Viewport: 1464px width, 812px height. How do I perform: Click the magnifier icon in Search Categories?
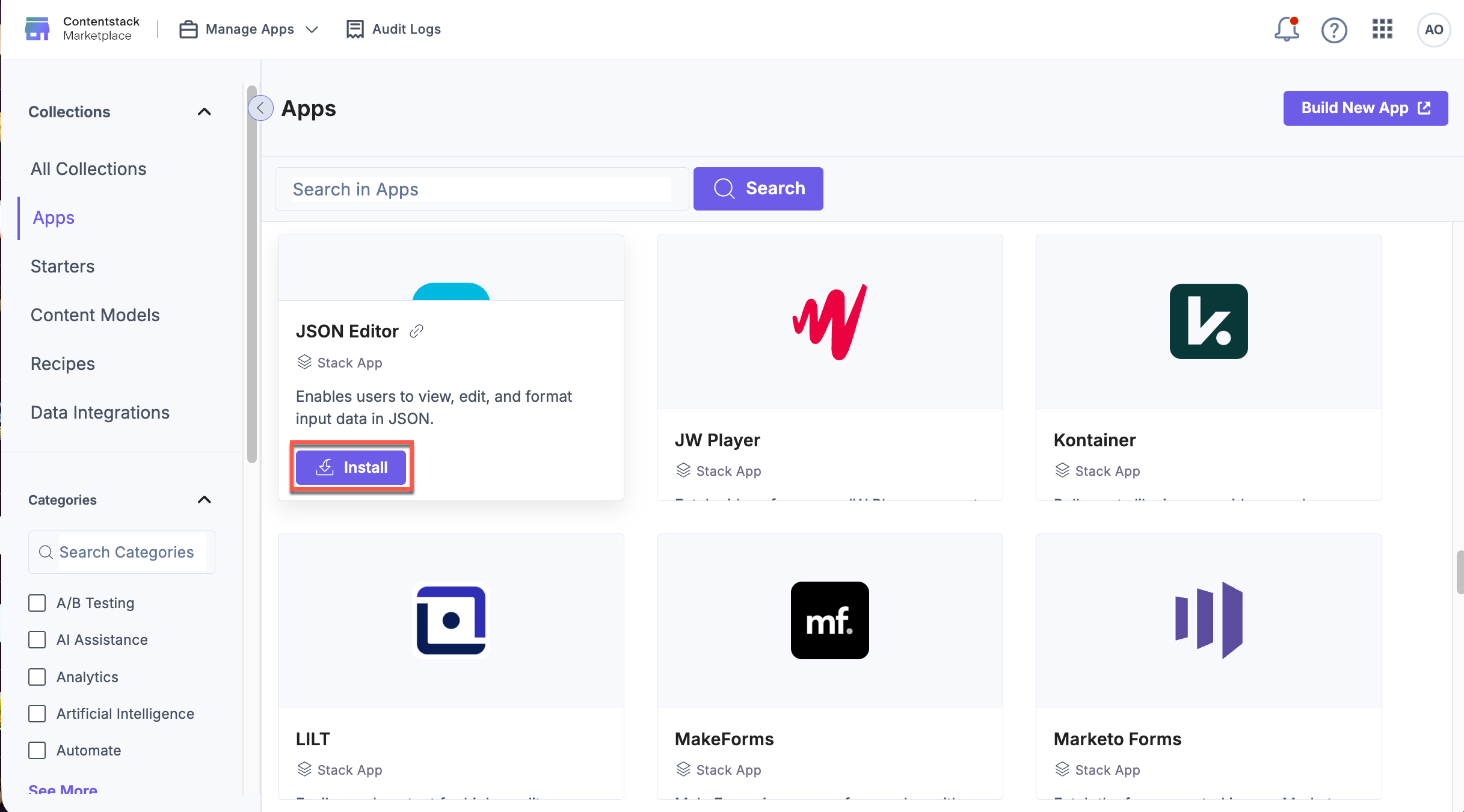[46, 552]
